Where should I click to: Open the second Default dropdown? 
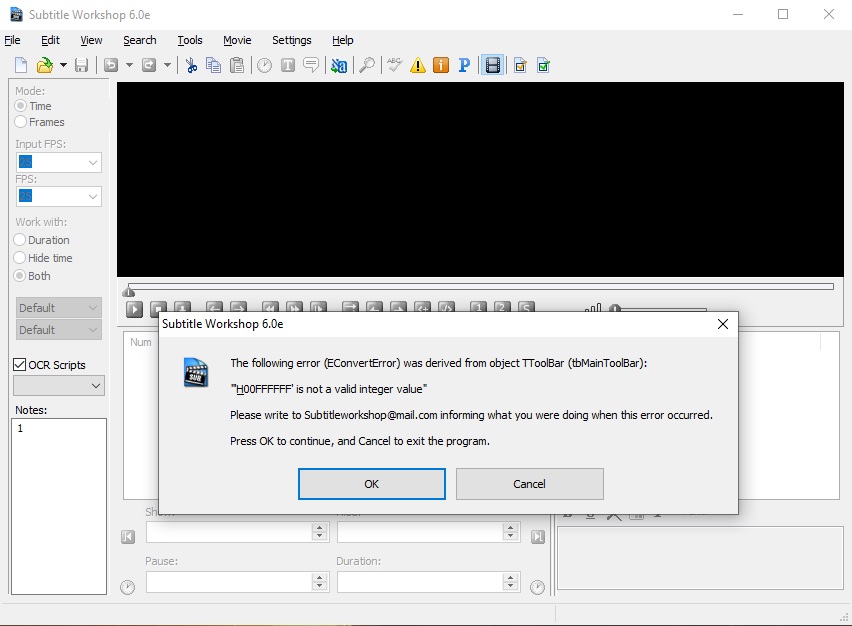pyautogui.click(x=59, y=330)
